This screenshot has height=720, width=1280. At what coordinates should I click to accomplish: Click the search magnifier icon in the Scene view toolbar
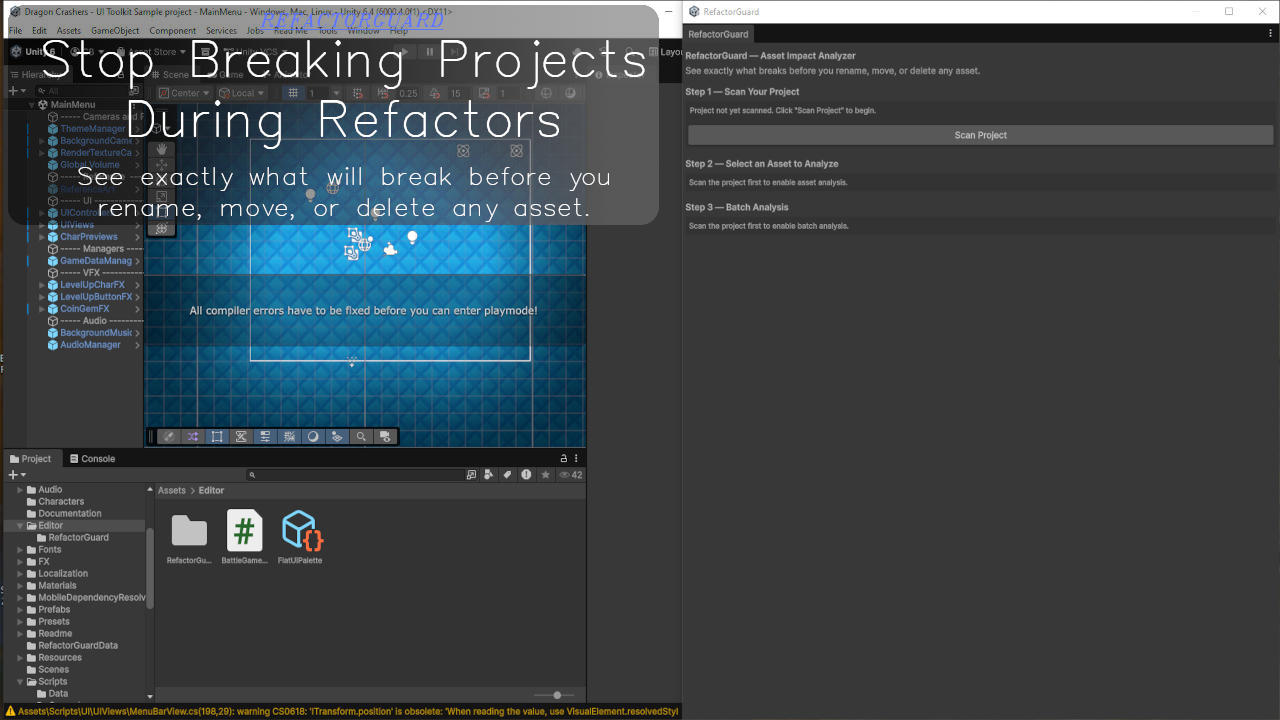point(361,436)
